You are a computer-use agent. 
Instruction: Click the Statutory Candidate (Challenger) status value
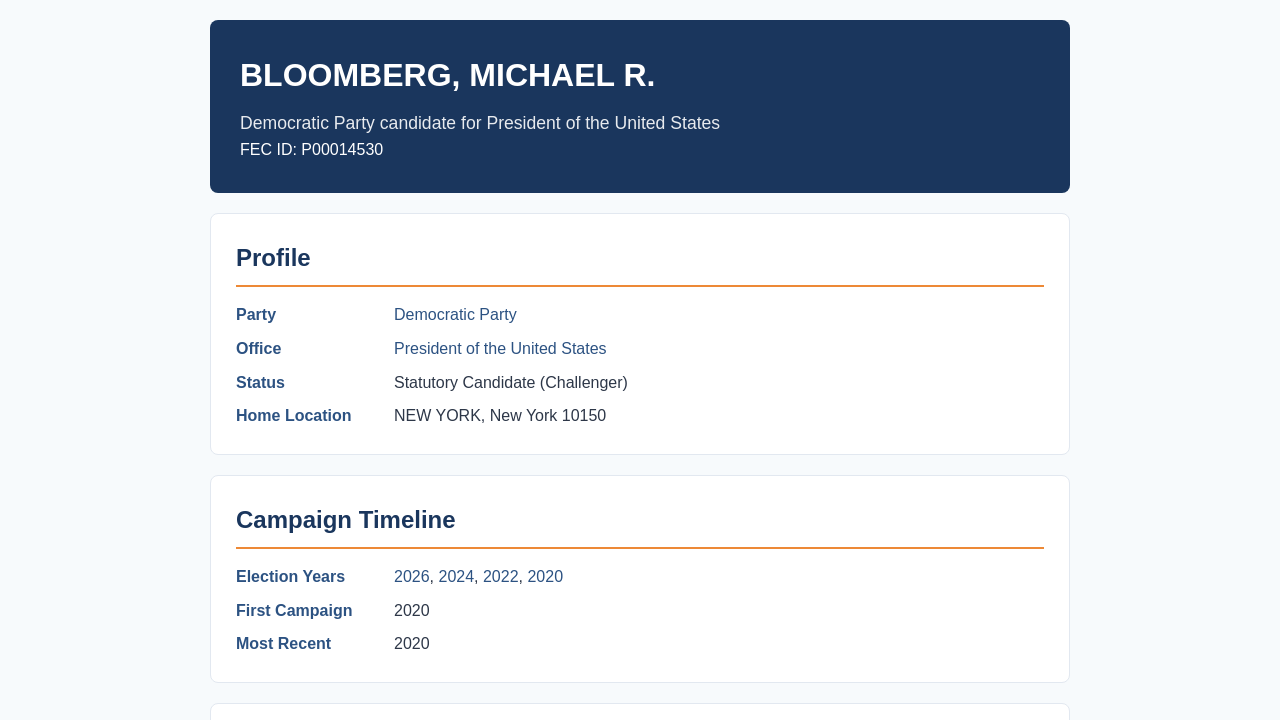point(511,383)
